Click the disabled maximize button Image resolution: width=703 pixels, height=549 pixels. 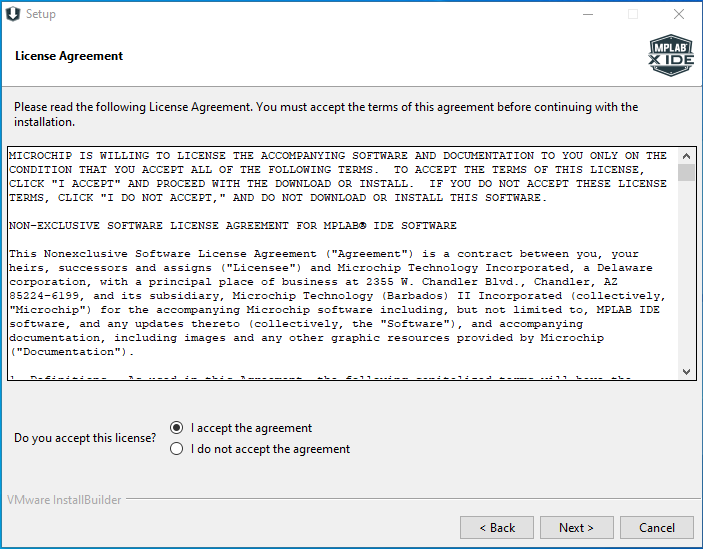pyautogui.click(x=633, y=14)
